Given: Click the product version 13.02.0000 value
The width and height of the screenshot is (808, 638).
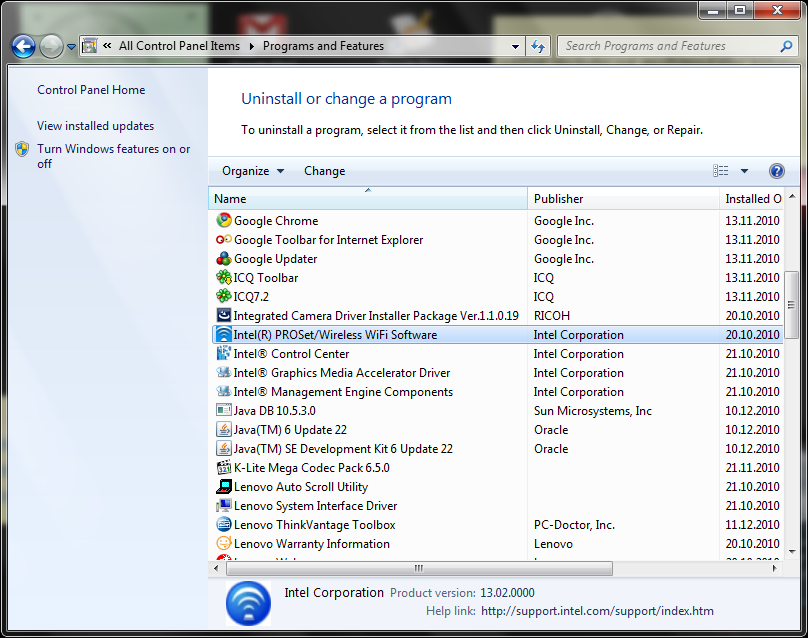Looking at the screenshot, I should point(508,593).
